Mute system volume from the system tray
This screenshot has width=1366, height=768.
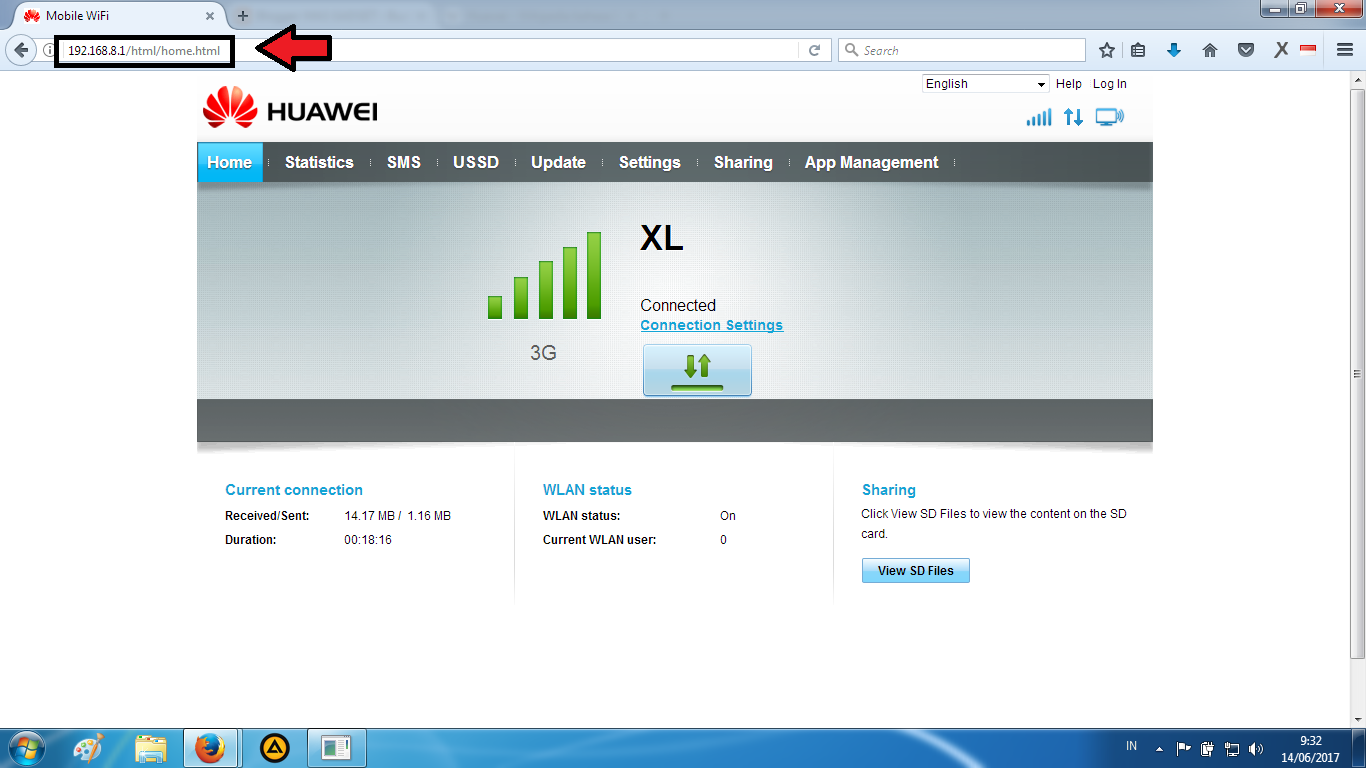(x=1256, y=747)
